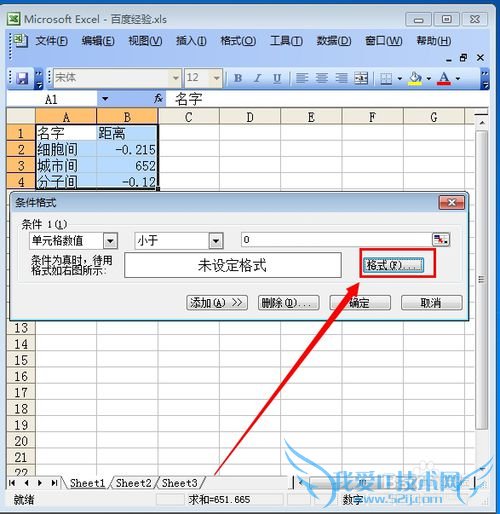Open the 格式(O) menu
Image resolution: width=500 pixels, height=514 pixels.
[x=238, y=41]
